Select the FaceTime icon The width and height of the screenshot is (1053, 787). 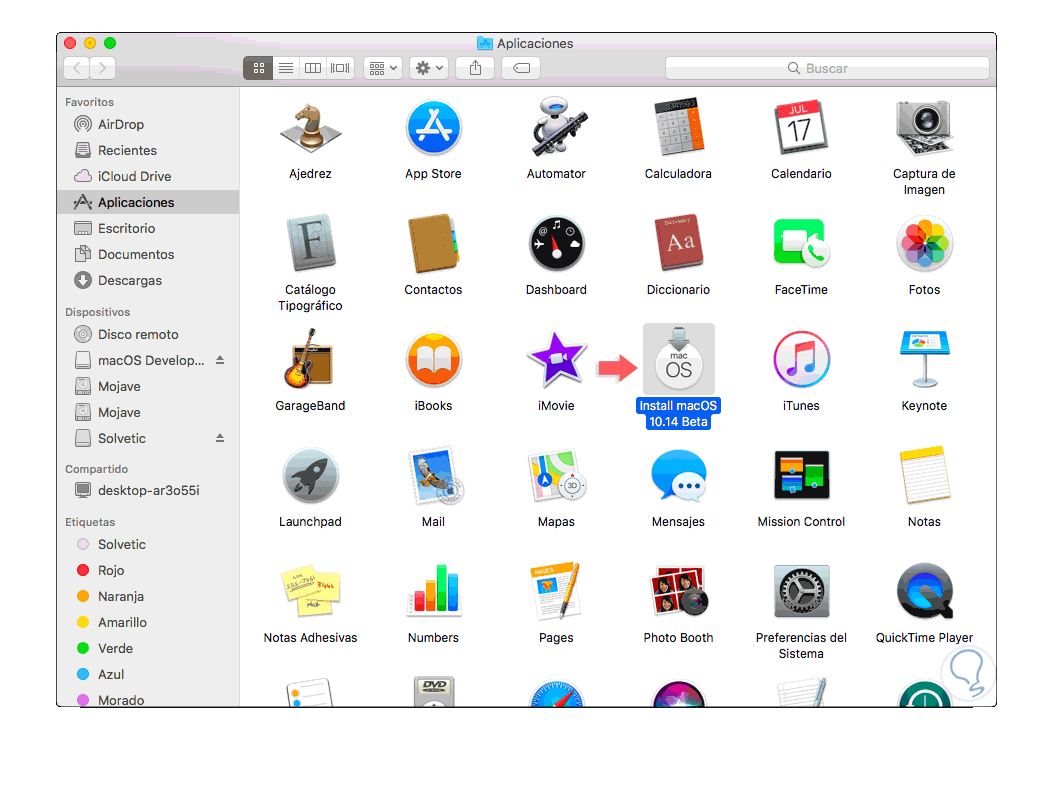(x=801, y=243)
